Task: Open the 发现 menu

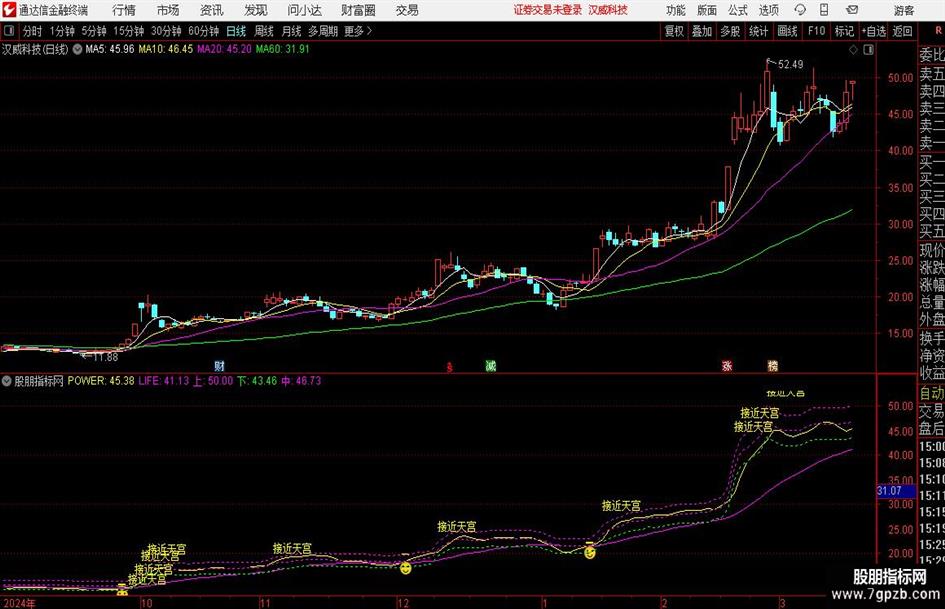Action: coord(256,10)
